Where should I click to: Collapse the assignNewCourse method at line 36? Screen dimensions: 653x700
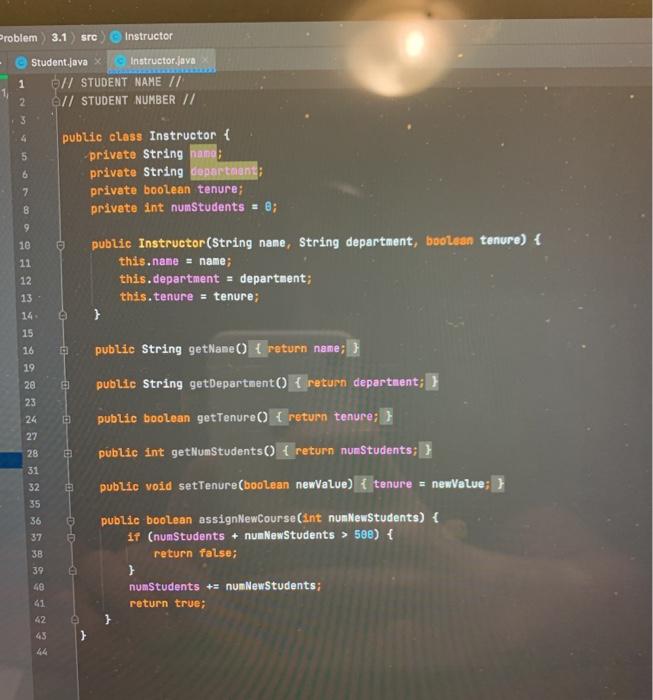pos(71,521)
